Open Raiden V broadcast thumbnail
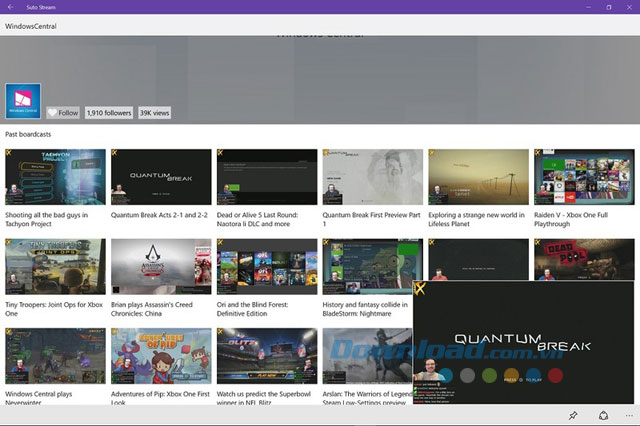640x426 pixels. point(584,177)
